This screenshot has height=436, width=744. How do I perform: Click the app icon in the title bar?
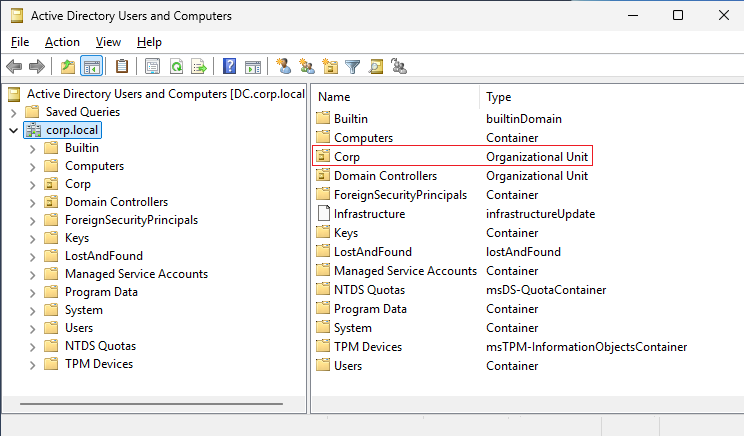pyautogui.click(x=17, y=16)
